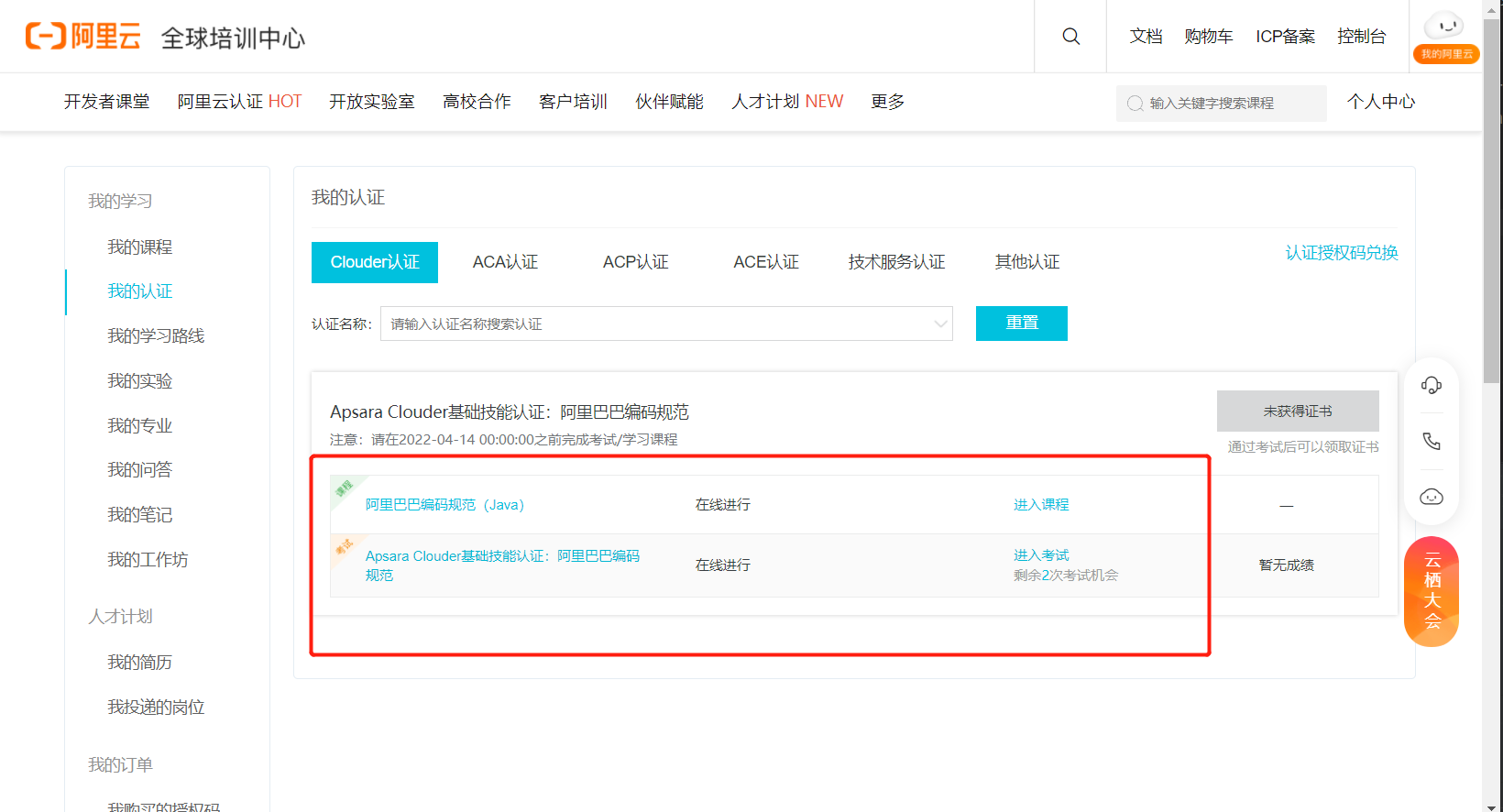Viewport: 1503px width, 812px height.
Task: Click the search icon inside course search box
Action: coord(1135,103)
